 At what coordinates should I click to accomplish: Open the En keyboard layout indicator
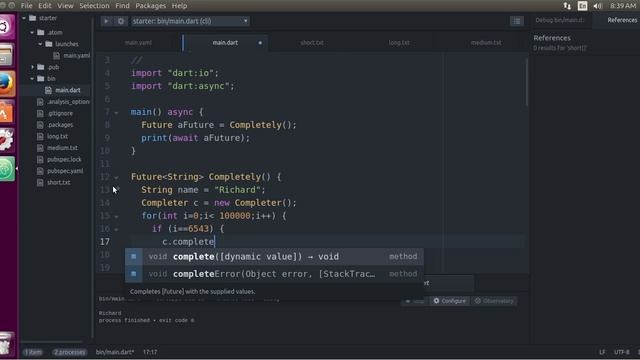(x=582, y=6)
